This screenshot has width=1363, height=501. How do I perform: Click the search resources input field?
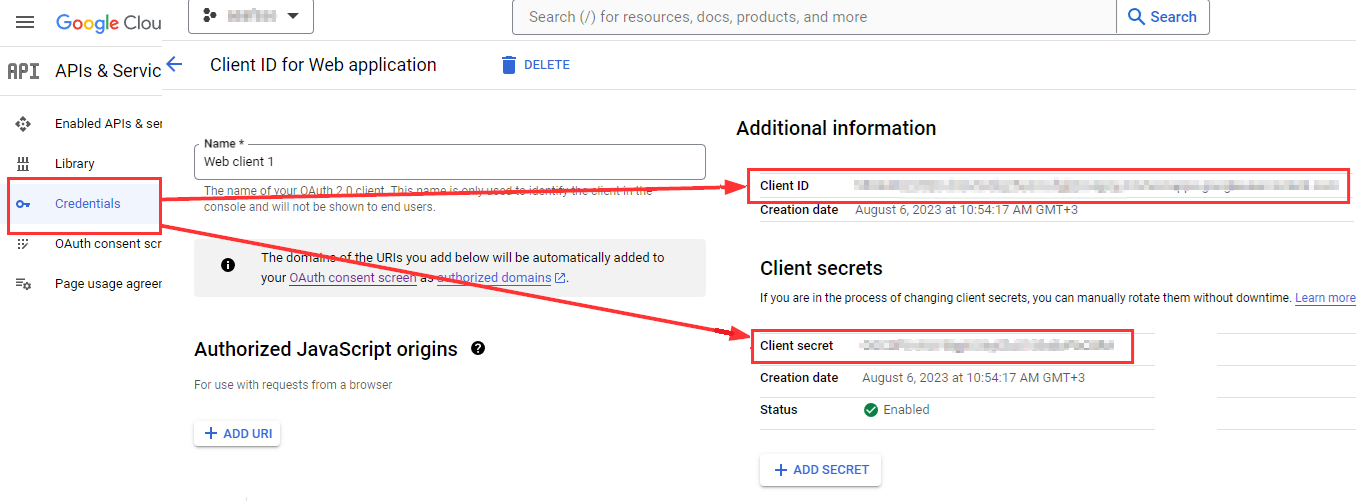(814, 17)
